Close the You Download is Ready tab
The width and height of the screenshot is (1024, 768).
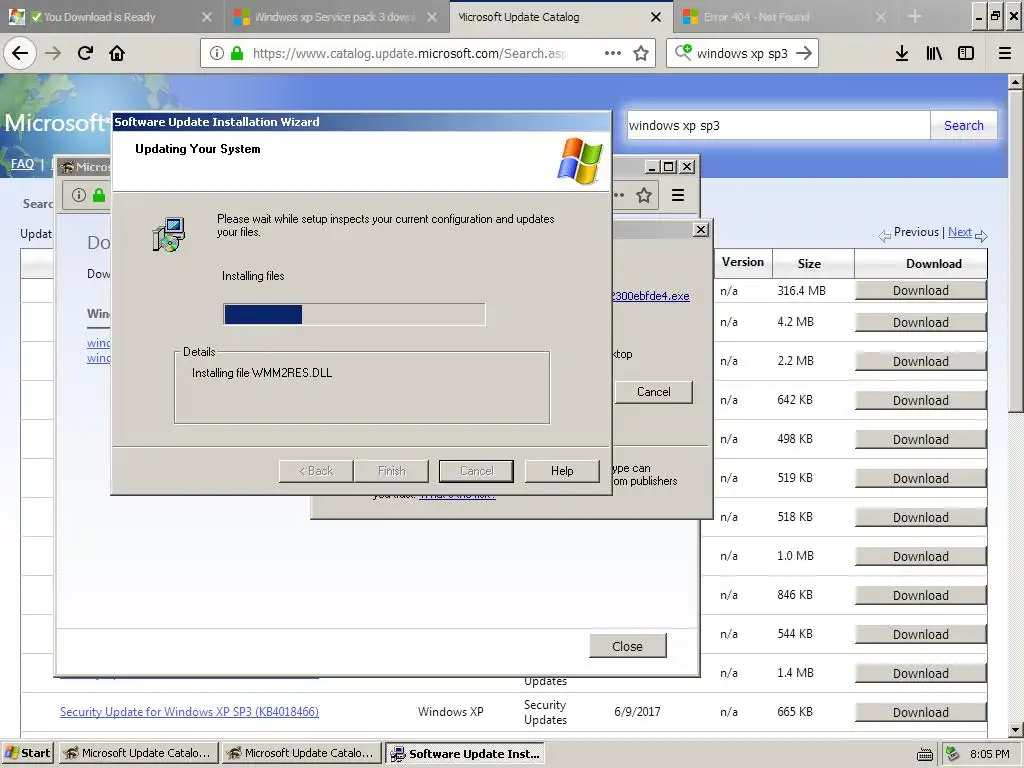tap(206, 18)
